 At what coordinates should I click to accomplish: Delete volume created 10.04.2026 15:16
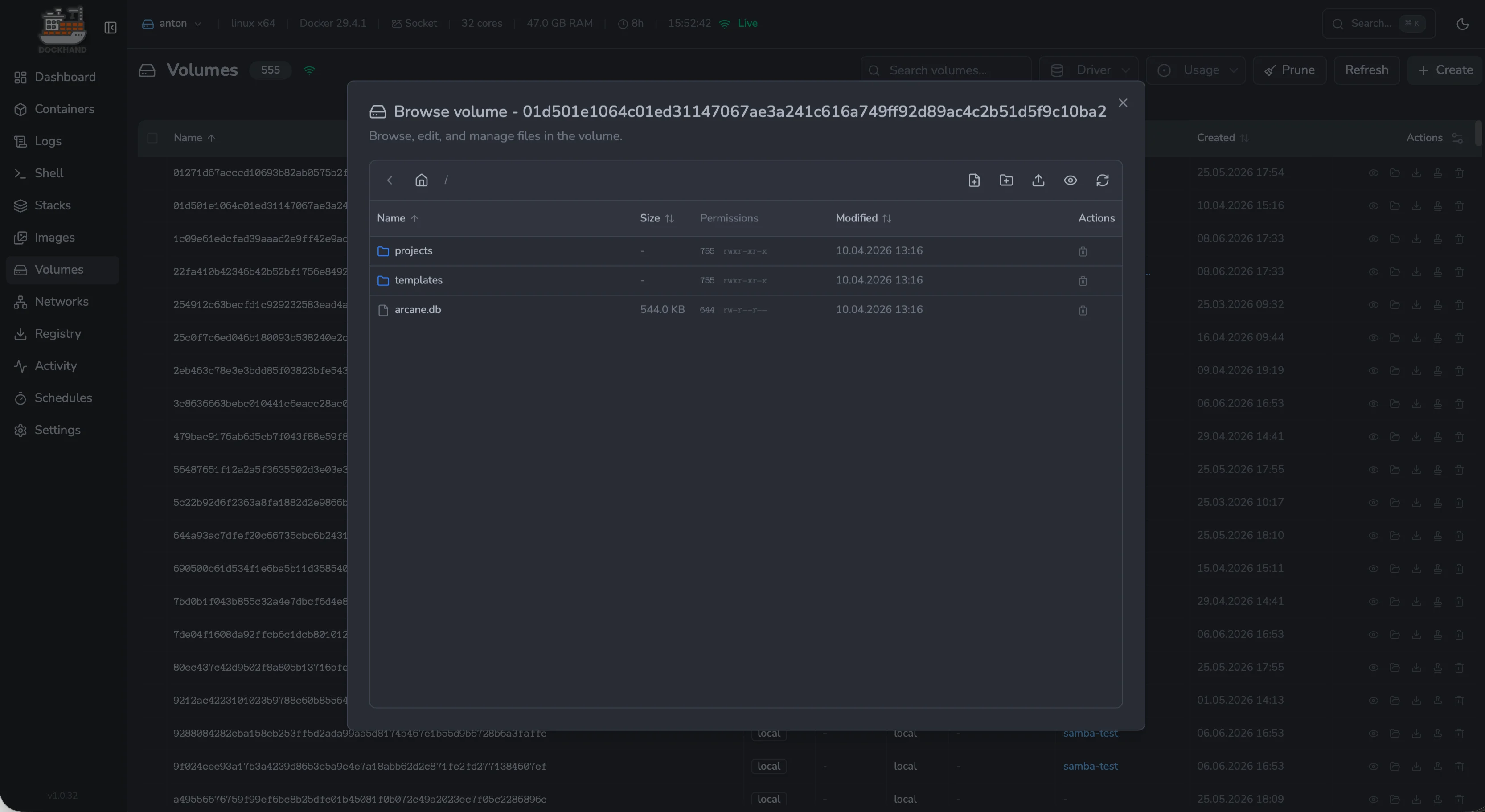click(1458, 206)
